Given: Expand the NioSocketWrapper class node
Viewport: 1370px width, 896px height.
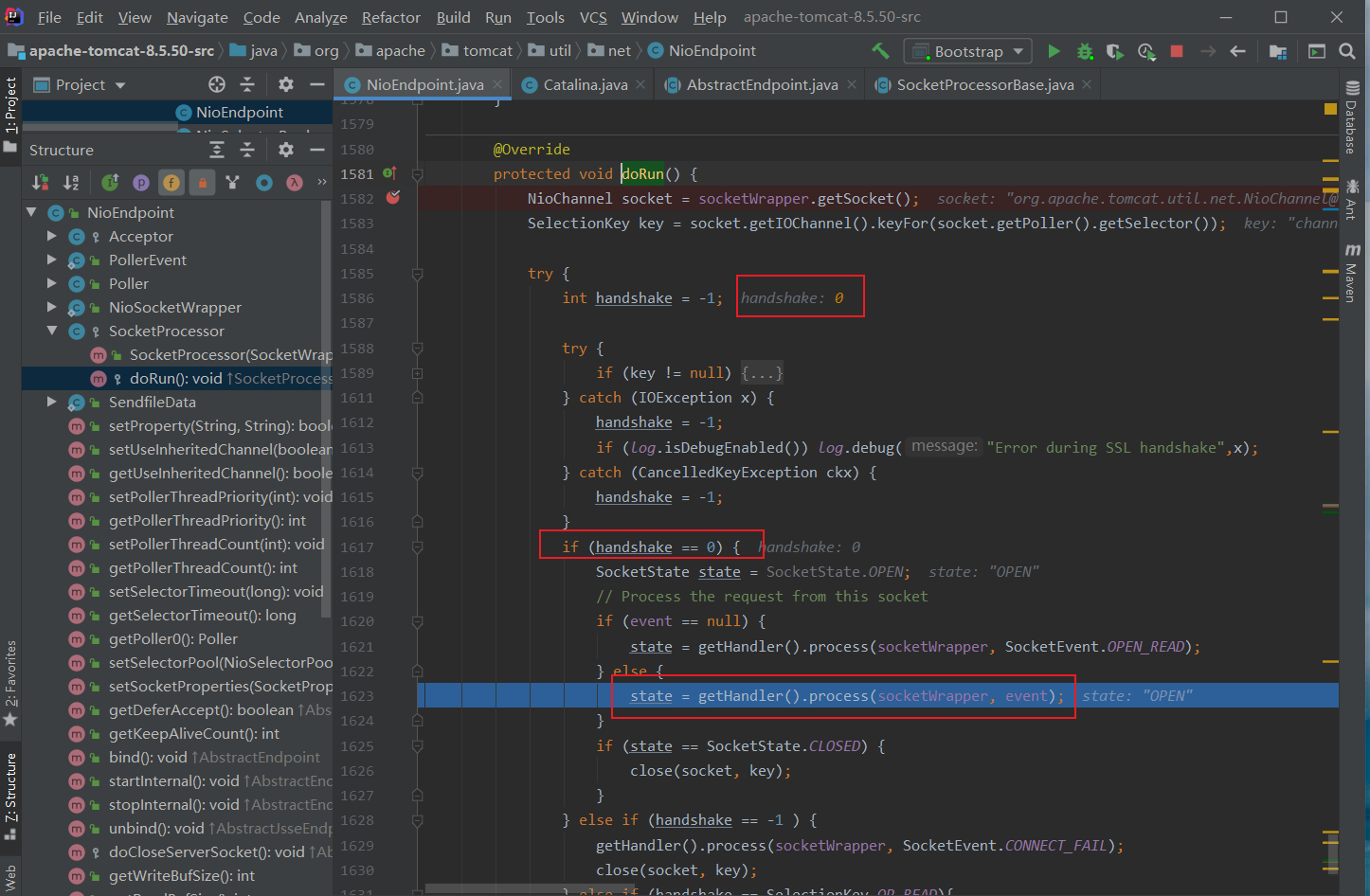Looking at the screenshot, I should tap(52, 307).
